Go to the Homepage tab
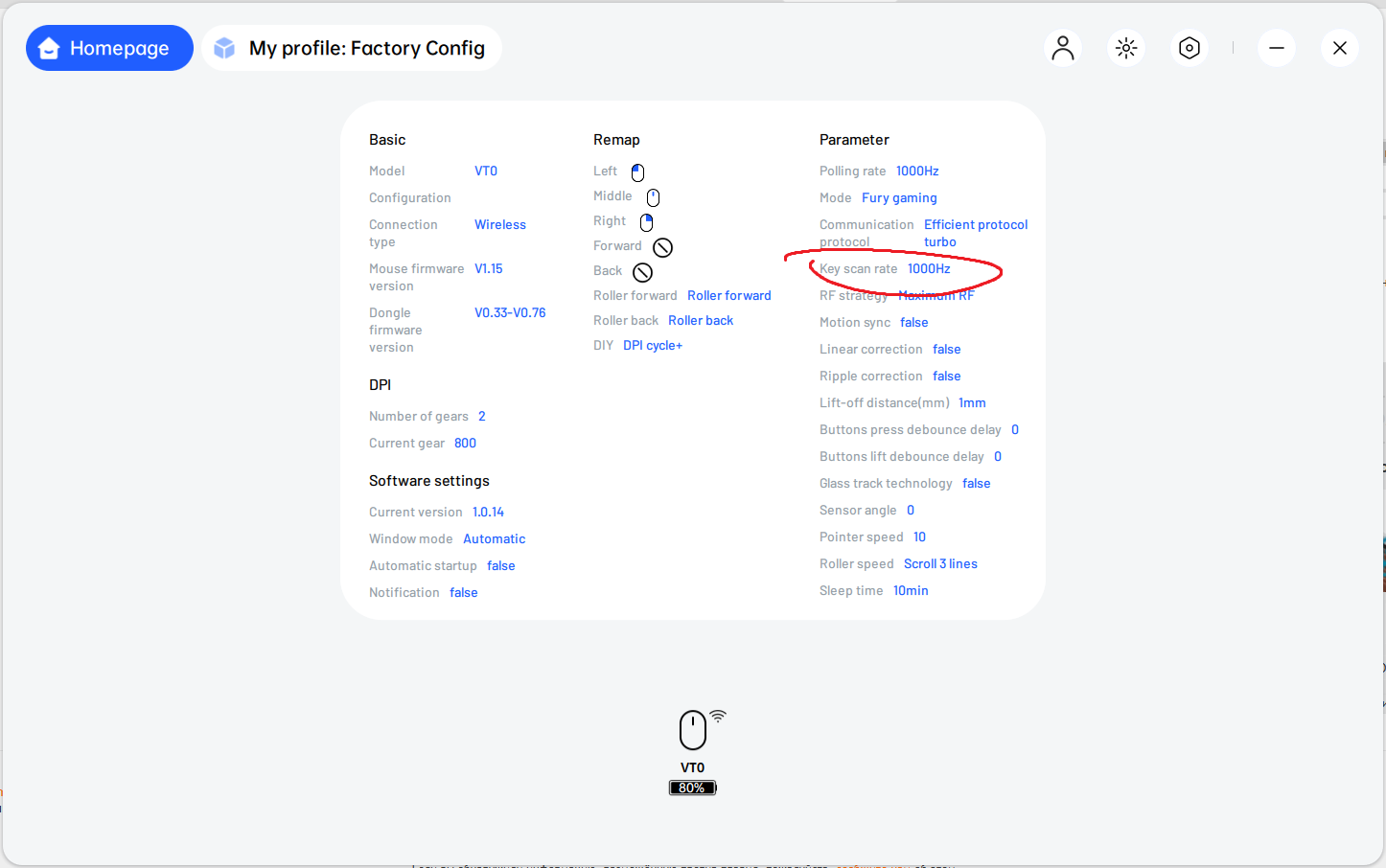Image resolution: width=1386 pixels, height=868 pixels. pyautogui.click(x=109, y=48)
